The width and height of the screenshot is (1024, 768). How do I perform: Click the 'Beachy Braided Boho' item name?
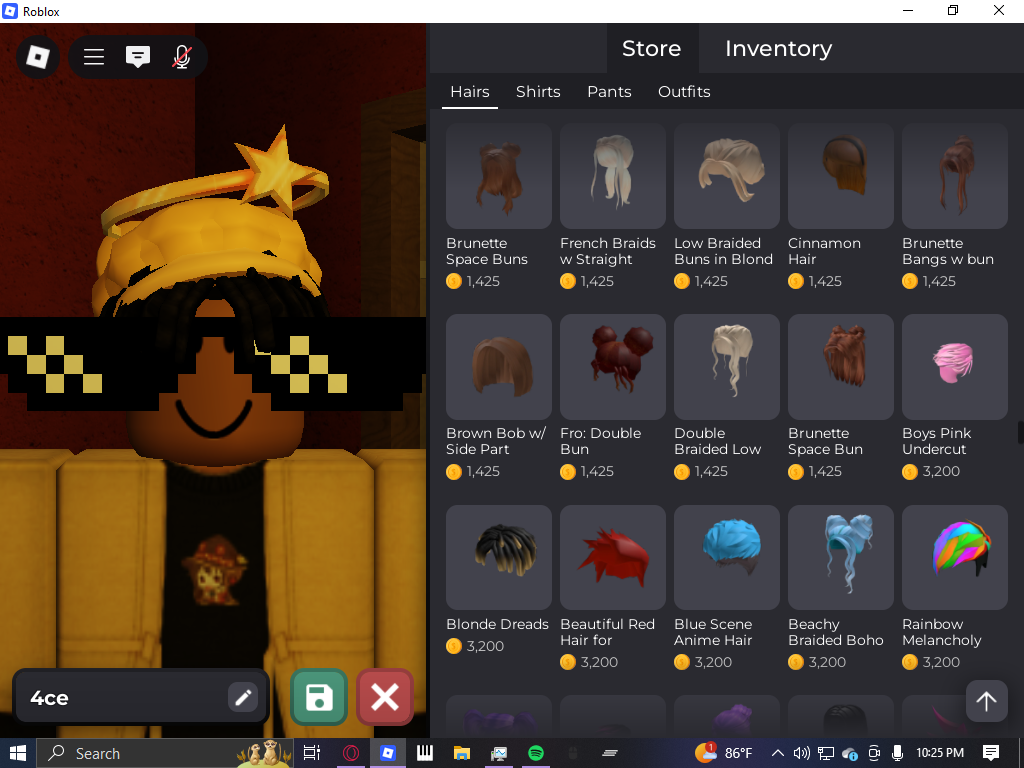coord(836,632)
